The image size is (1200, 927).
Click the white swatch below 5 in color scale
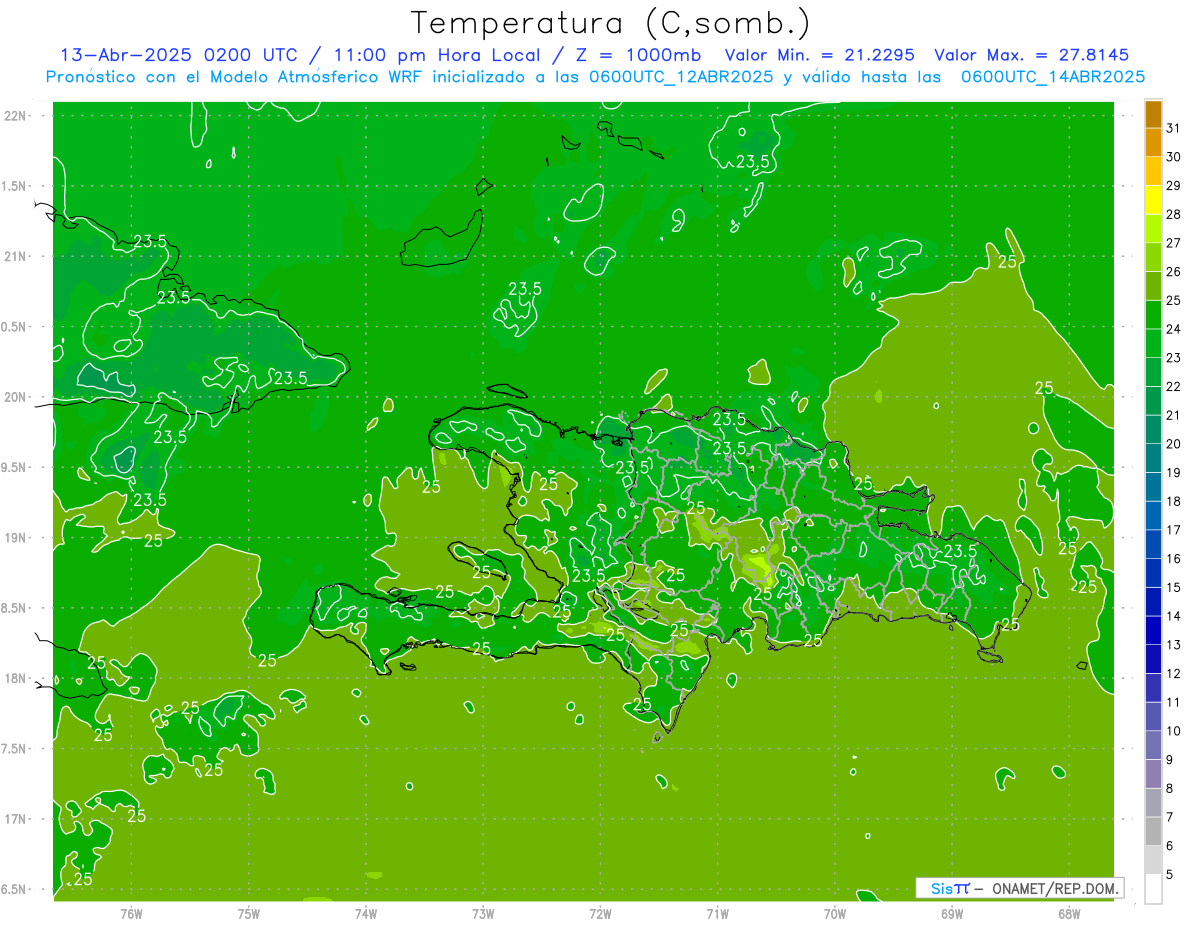(x=1153, y=889)
